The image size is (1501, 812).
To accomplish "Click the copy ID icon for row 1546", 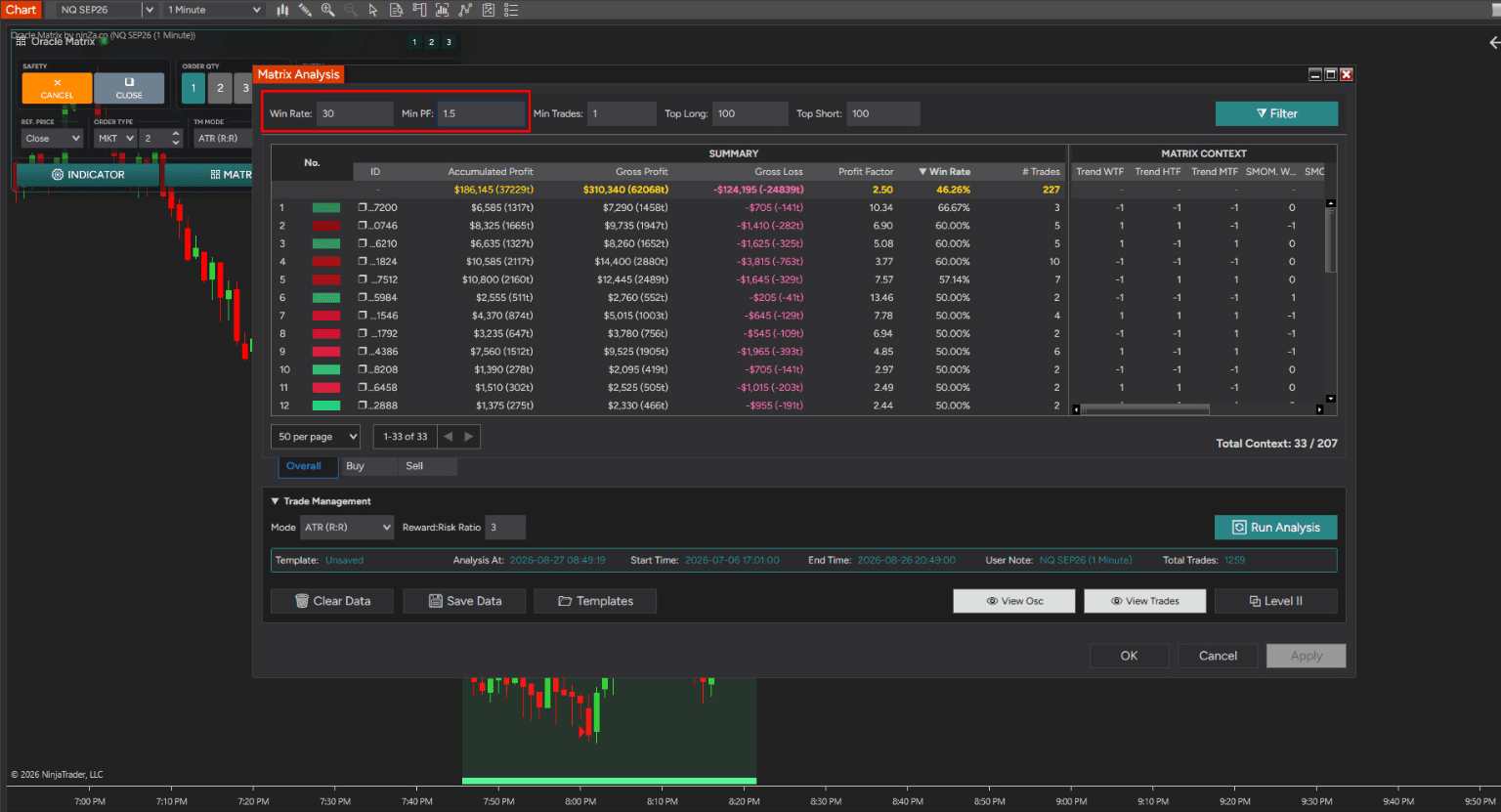I will (x=363, y=316).
